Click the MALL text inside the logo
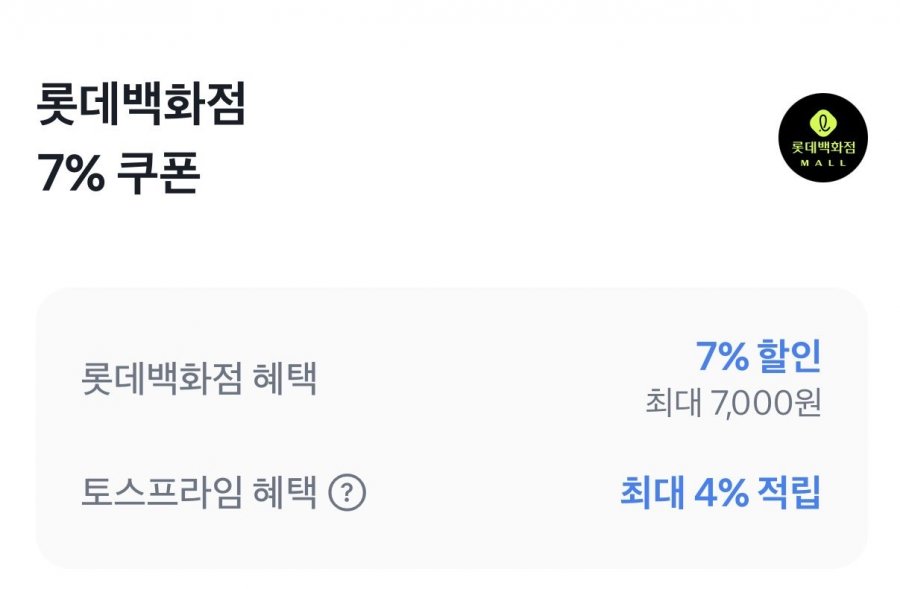 [x=823, y=161]
